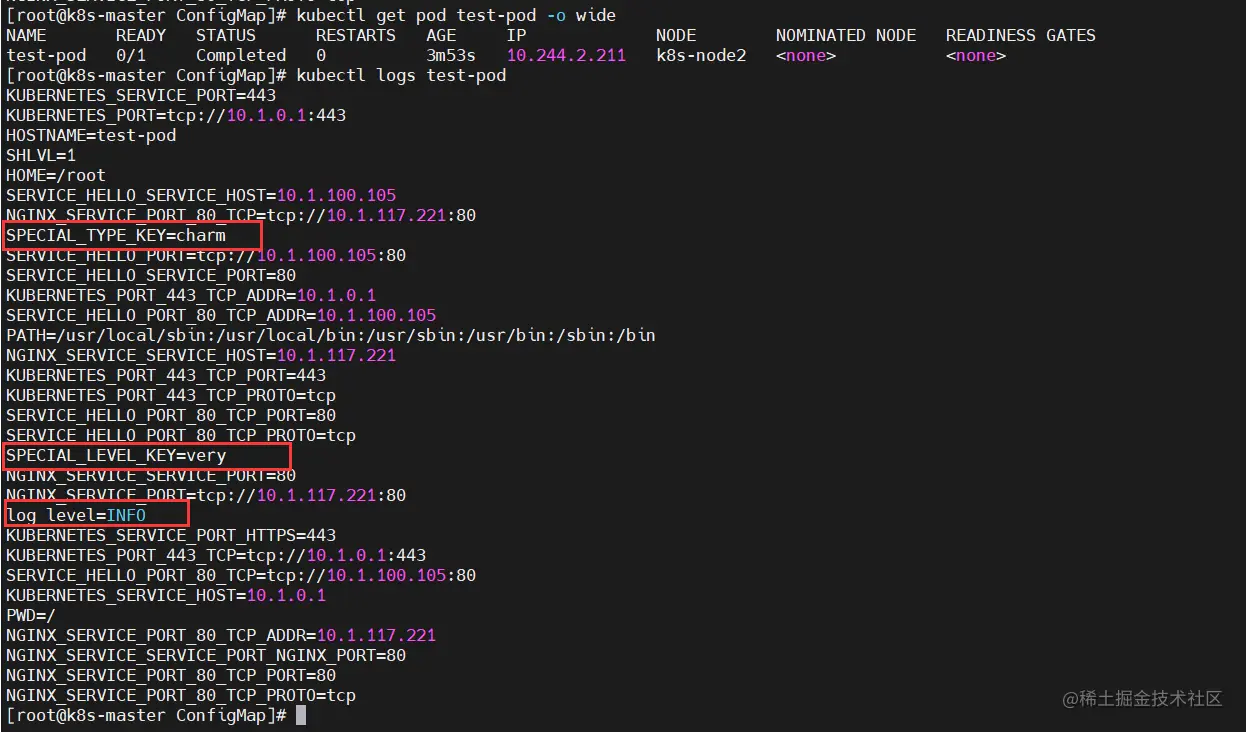This screenshot has width=1246, height=732.
Task: Click the cursor block at the final prompt
Action: (301, 715)
